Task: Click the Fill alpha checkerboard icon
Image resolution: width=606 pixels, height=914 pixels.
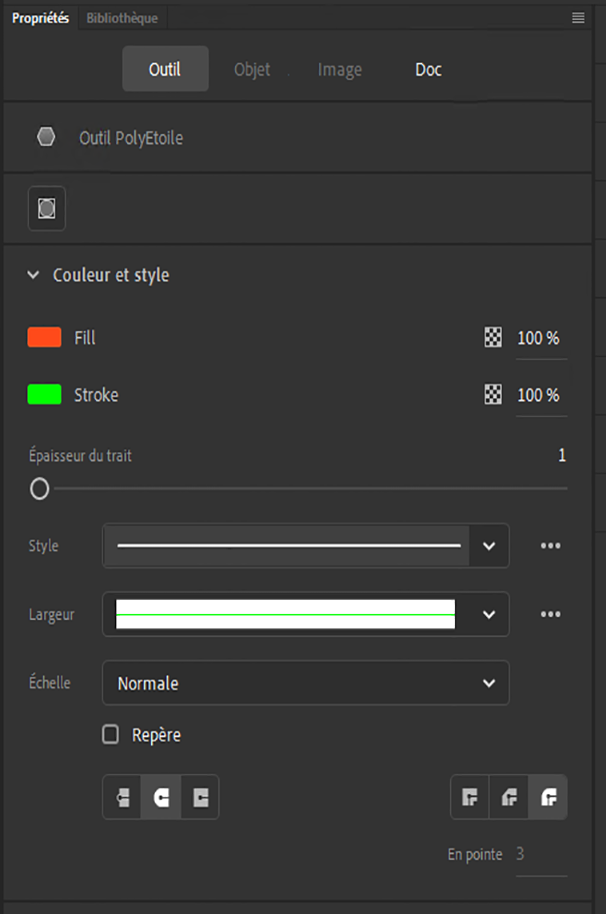Action: (493, 338)
